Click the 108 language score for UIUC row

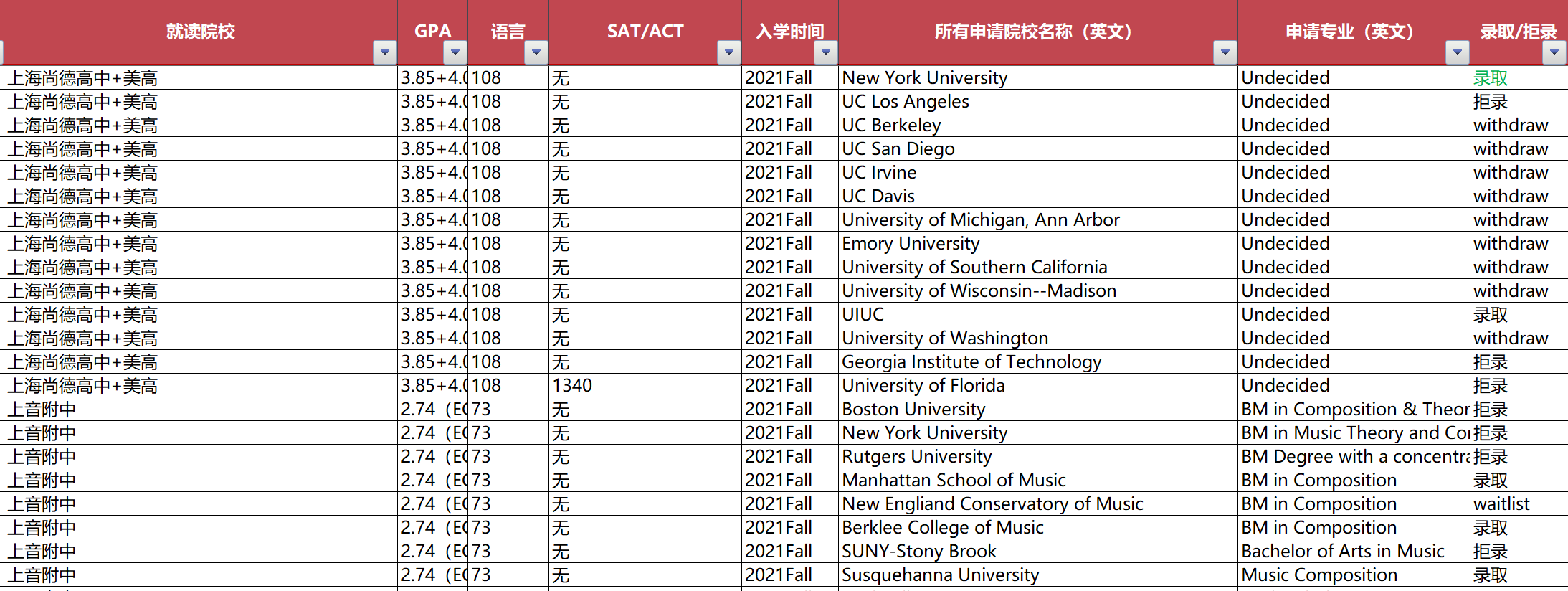[508, 315]
